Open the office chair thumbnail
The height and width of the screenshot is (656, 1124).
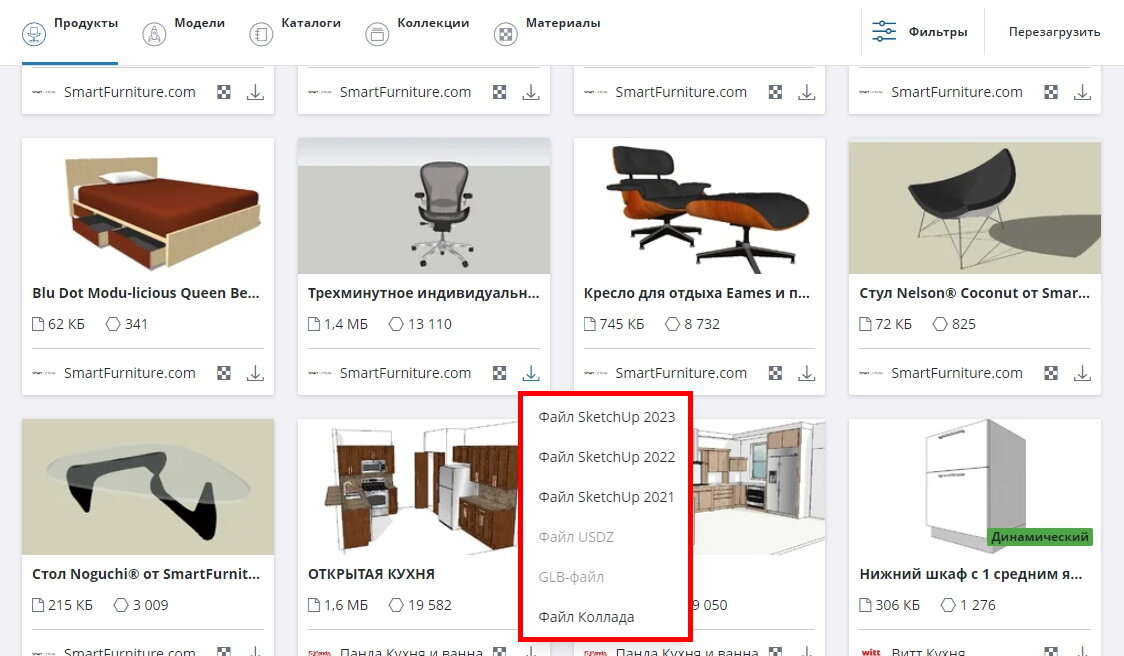coord(424,206)
